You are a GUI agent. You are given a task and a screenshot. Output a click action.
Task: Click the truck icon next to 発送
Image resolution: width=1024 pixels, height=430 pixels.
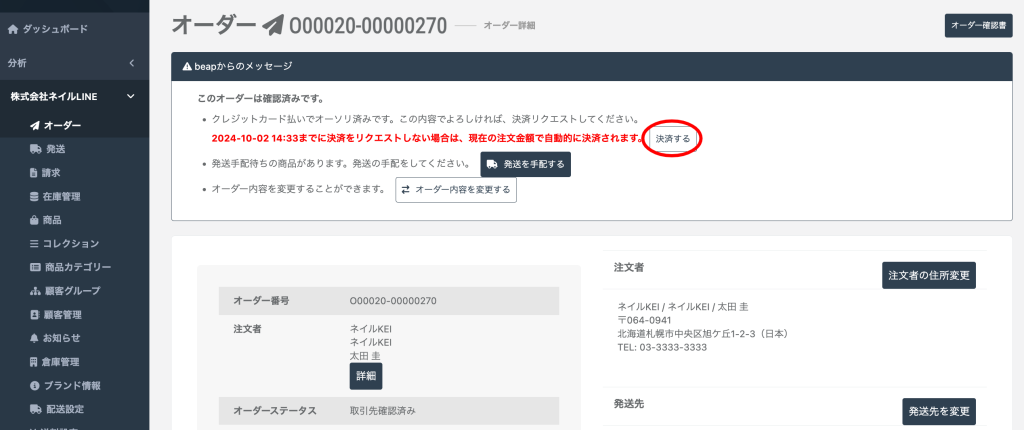click(35, 149)
